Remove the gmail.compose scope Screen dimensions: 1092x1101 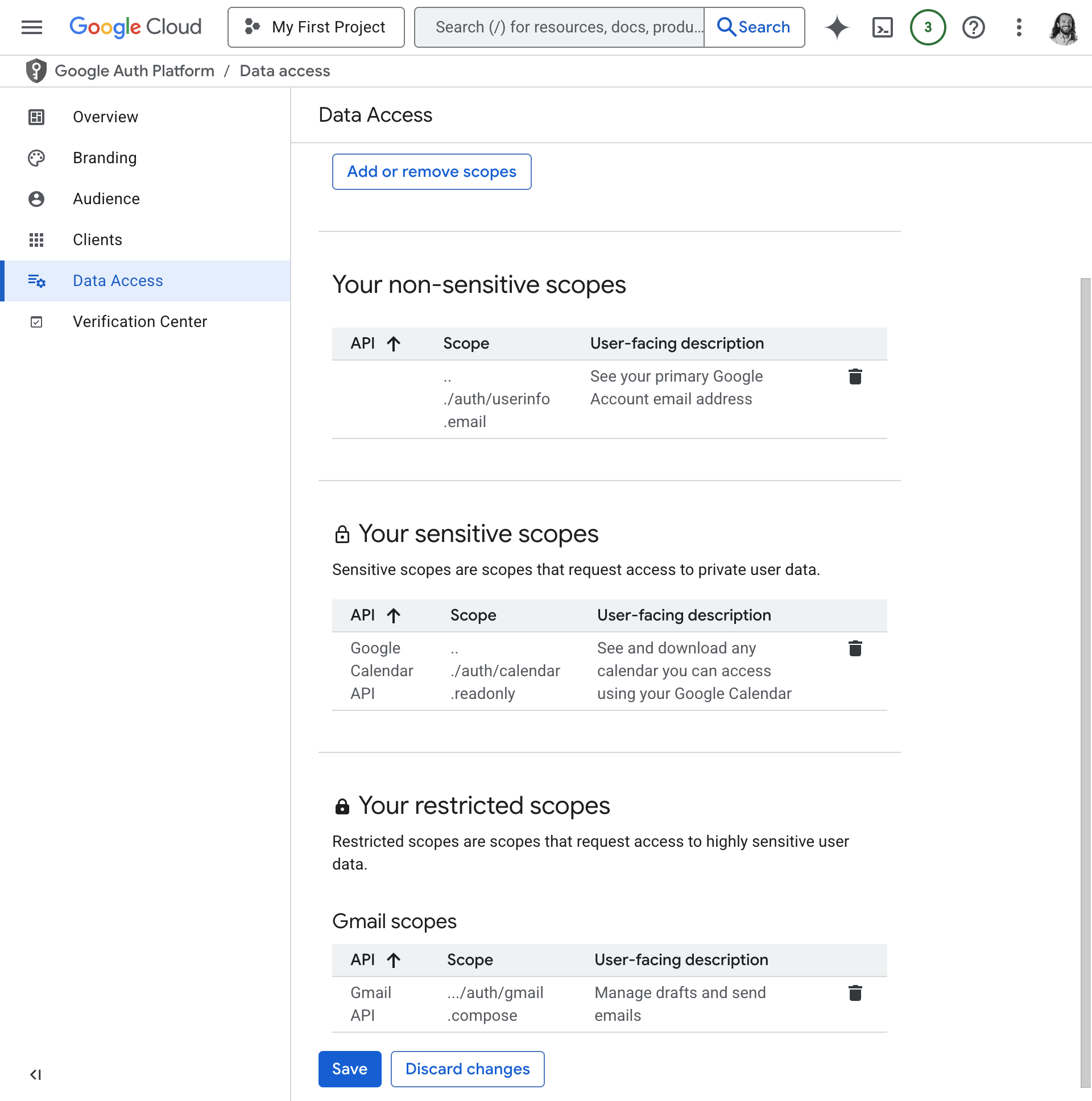854,994
